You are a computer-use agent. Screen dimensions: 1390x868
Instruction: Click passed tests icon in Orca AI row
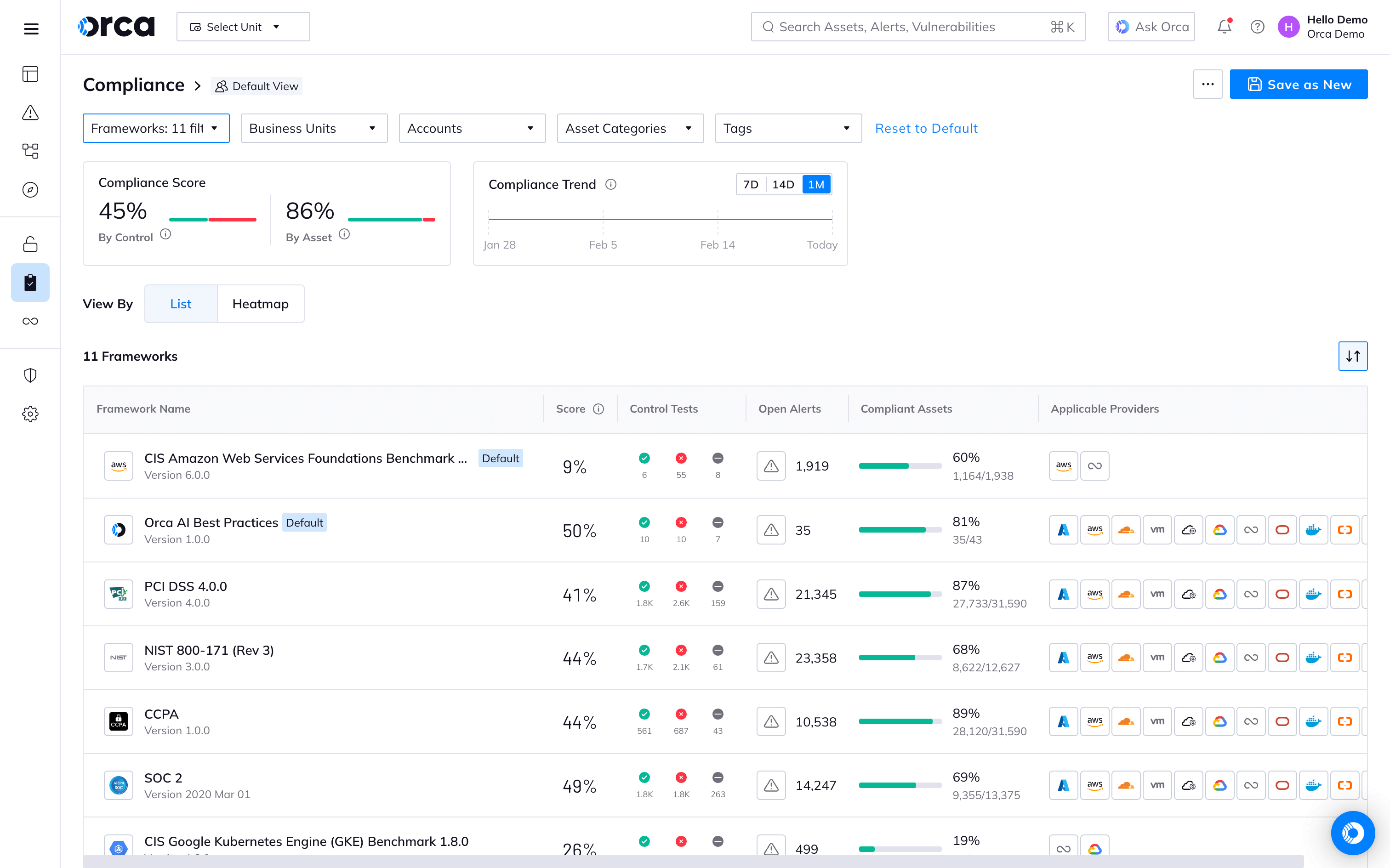[x=644, y=522]
